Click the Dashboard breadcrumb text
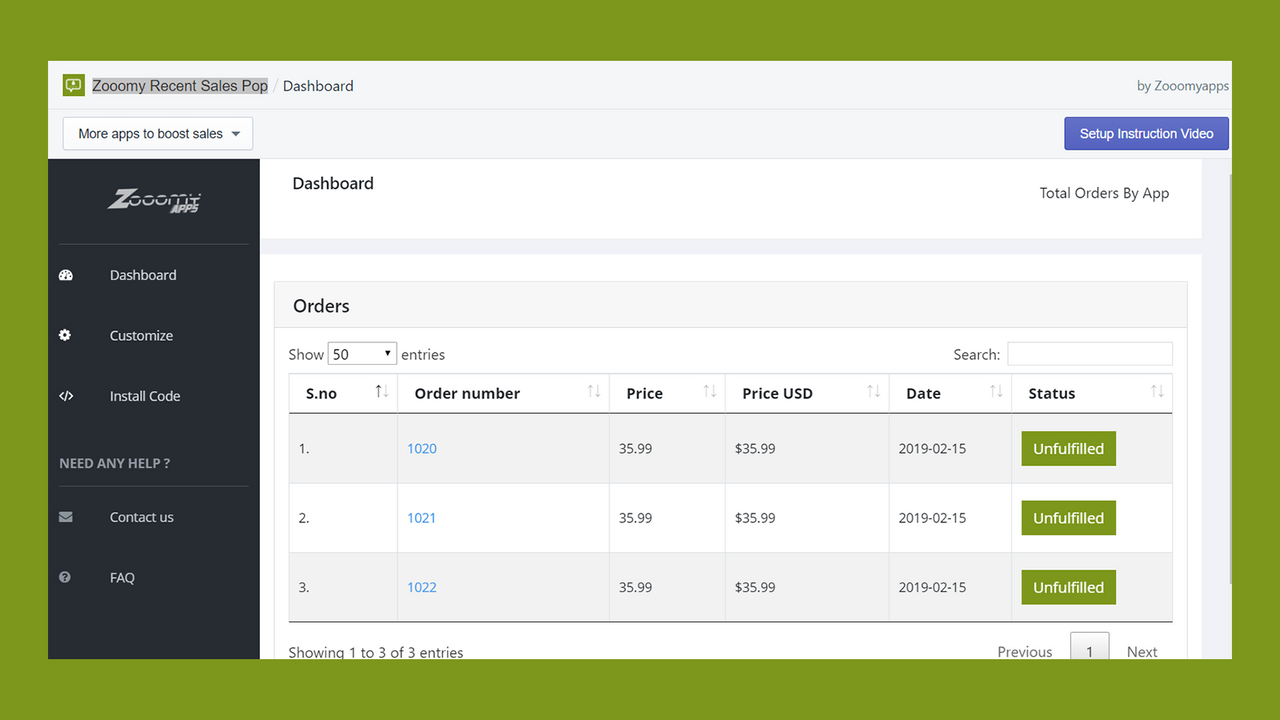Viewport: 1280px width, 720px height. [x=318, y=86]
